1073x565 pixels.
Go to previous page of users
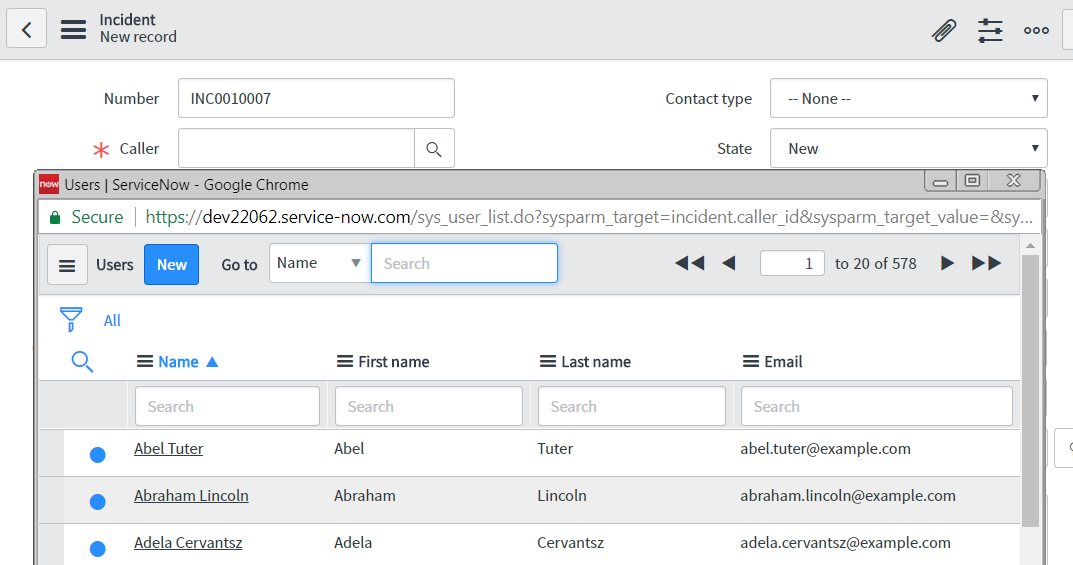pos(729,263)
